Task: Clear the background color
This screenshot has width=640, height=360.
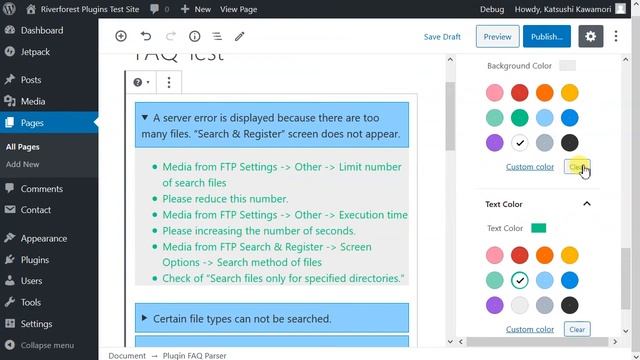Action: point(577,167)
